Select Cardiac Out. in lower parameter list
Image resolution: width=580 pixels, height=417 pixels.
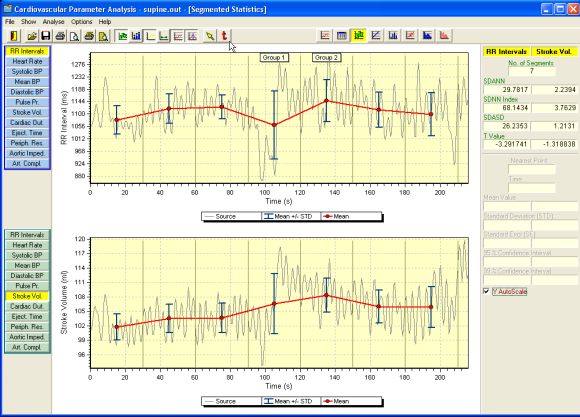pos(27,306)
